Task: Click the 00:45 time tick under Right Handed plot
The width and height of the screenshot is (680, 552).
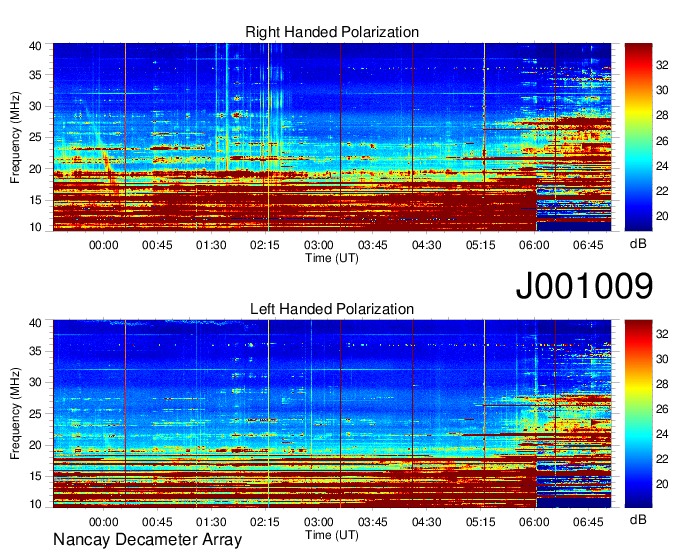Action: [x=157, y=245]
